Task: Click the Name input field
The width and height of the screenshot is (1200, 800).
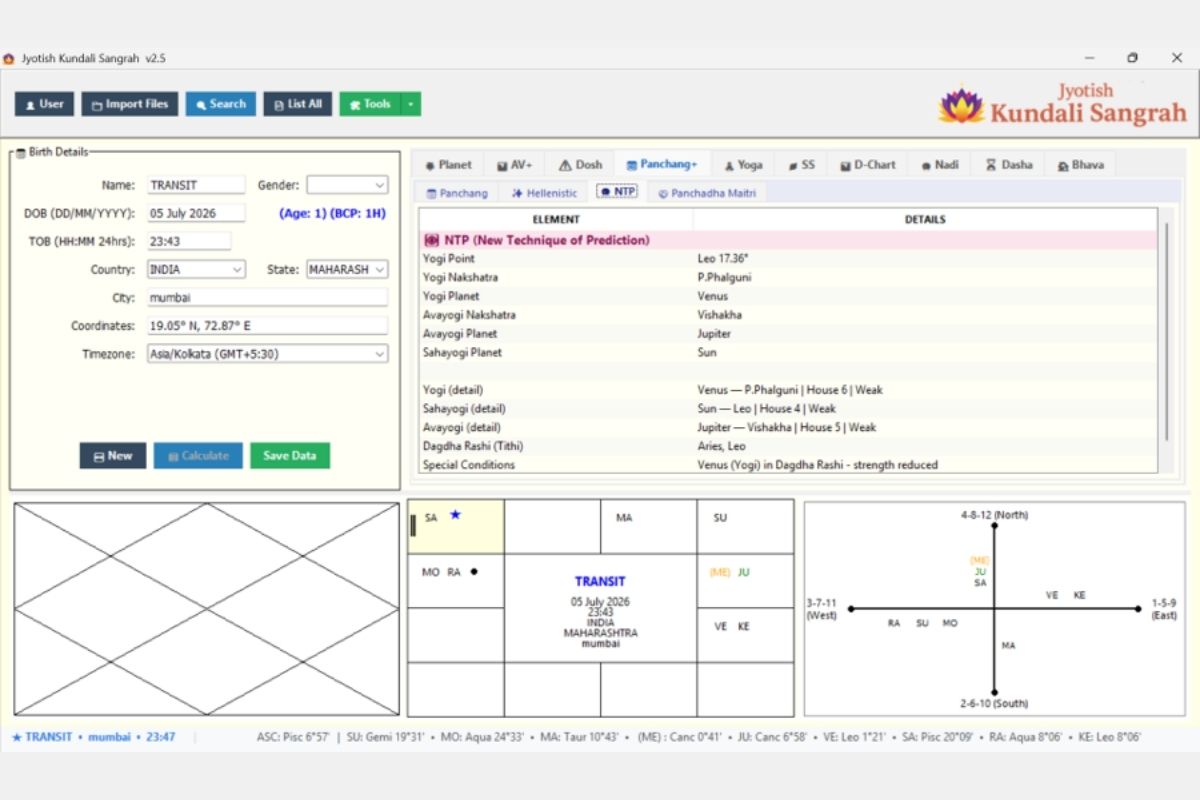Action: click(196, 185)
